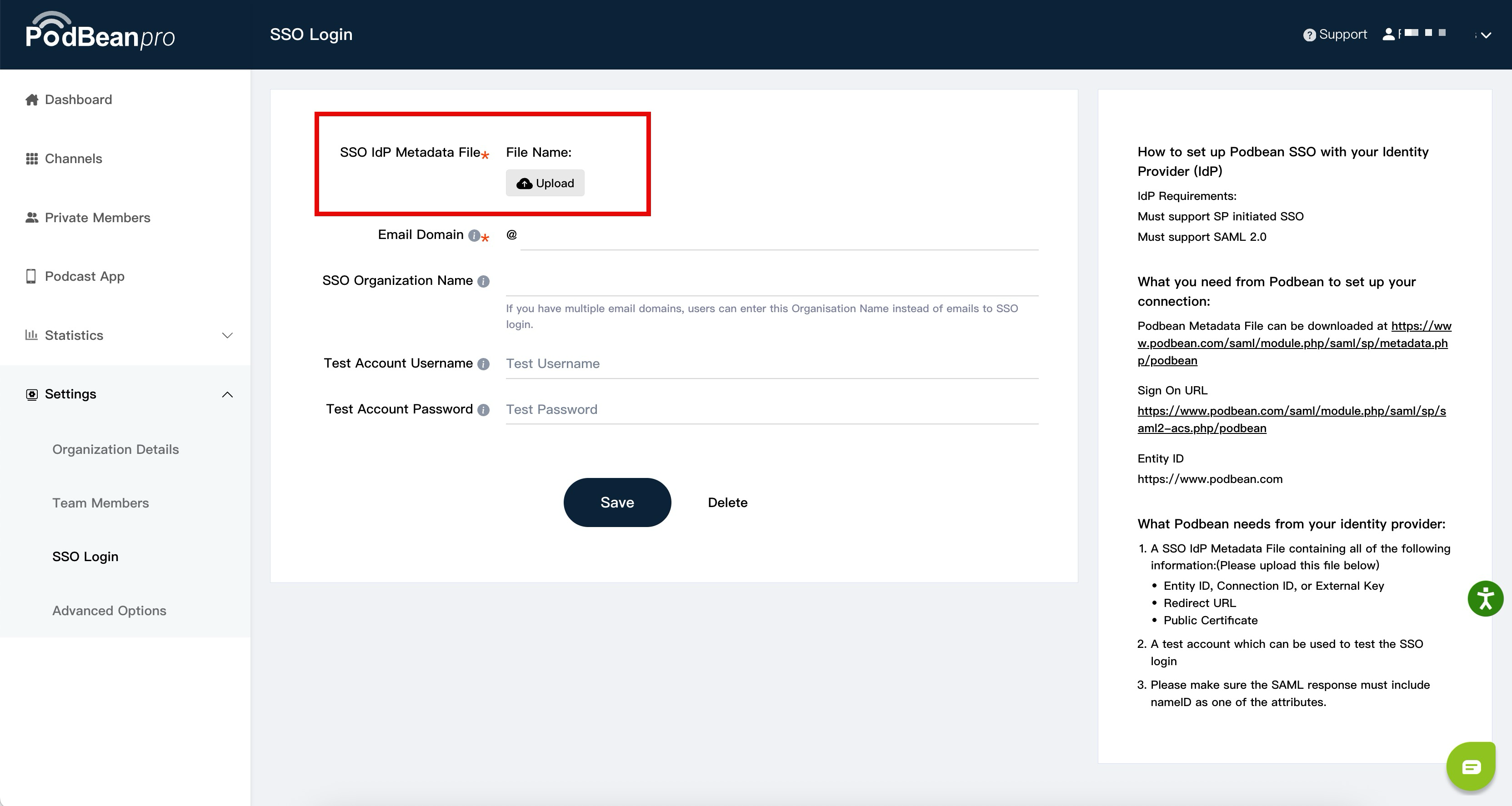Click the Upload metadata file button
The image size is (1512, 806).
click(545, 183)
